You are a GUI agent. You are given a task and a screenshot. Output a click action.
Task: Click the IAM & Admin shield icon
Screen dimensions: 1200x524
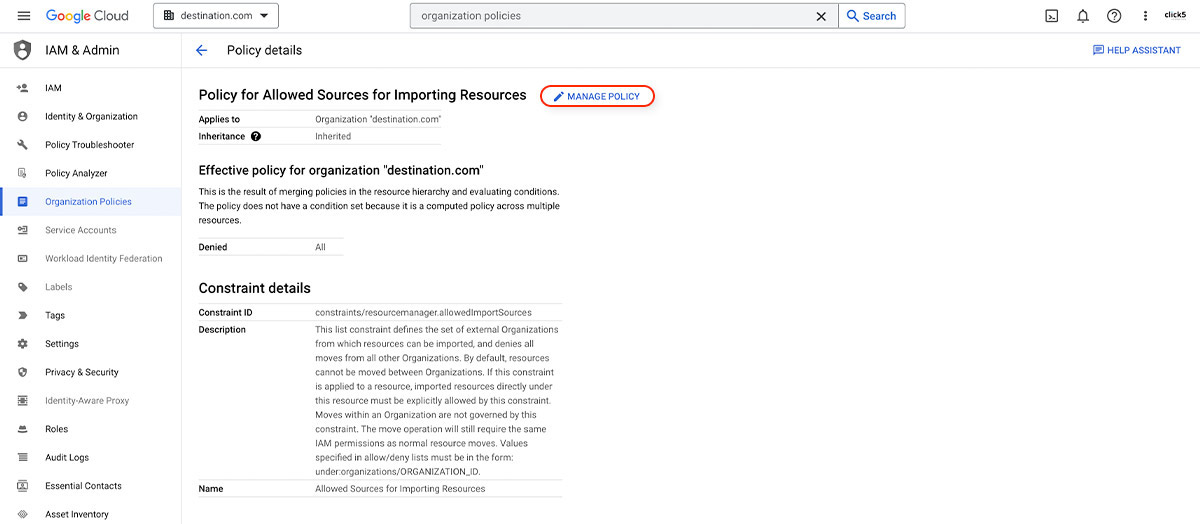coord(22,50)
